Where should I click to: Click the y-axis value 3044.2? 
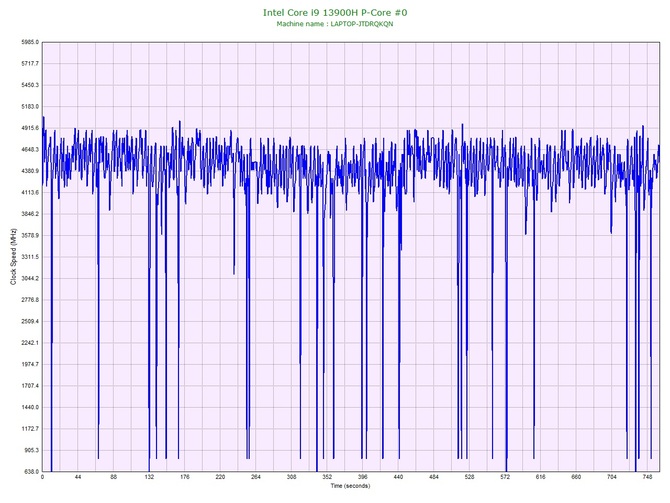30,279
